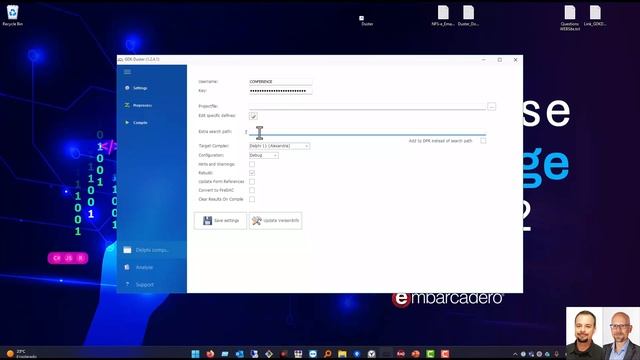The width and height of the screenshot is (640, 360).
Task: Select the NFS-e_Ema... desktop file
Action: [x=443, y=16]
